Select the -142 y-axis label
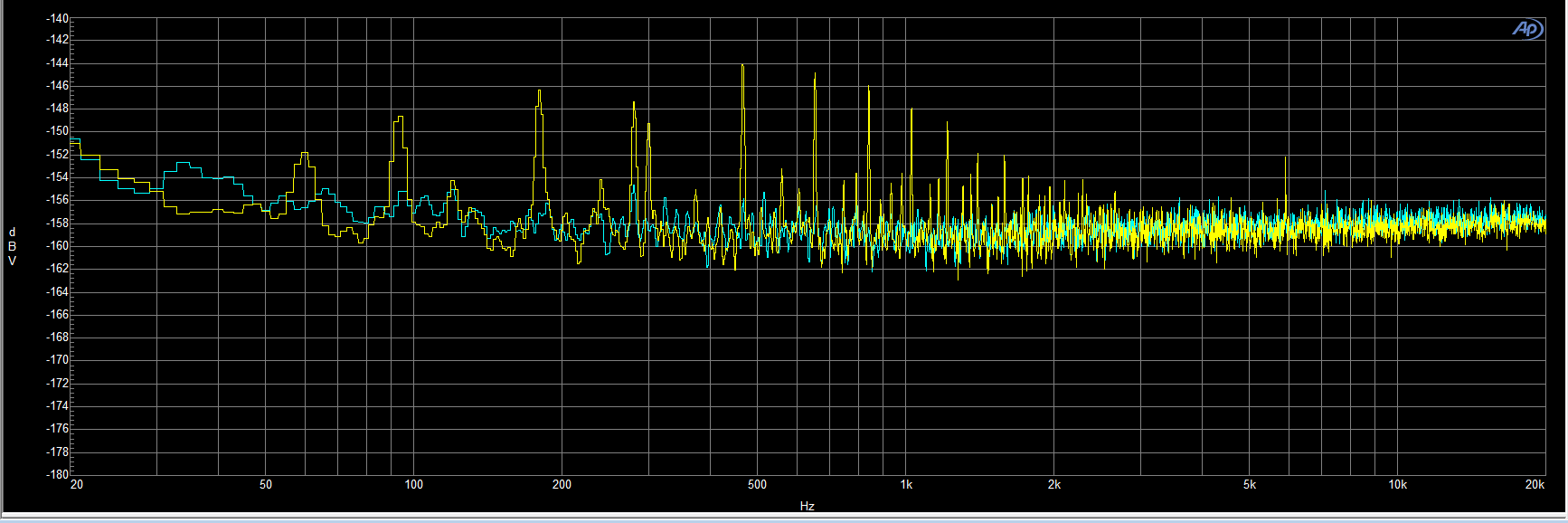This screenshot has height=523, width=1568. tap(57, 39)
